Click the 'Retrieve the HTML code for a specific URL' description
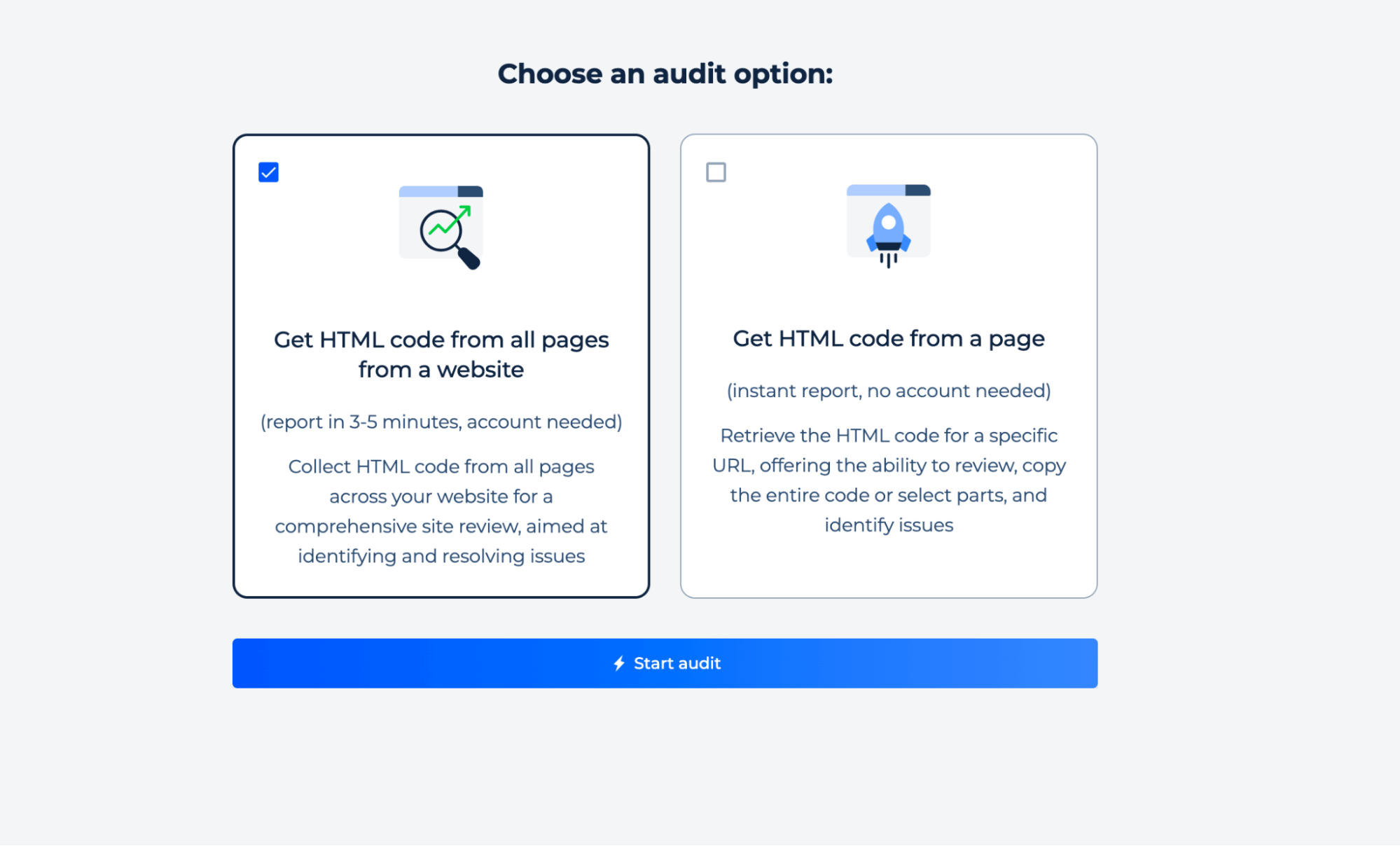Image resolution: width=1400 pixels, height=846 pixels. (889, 480)
